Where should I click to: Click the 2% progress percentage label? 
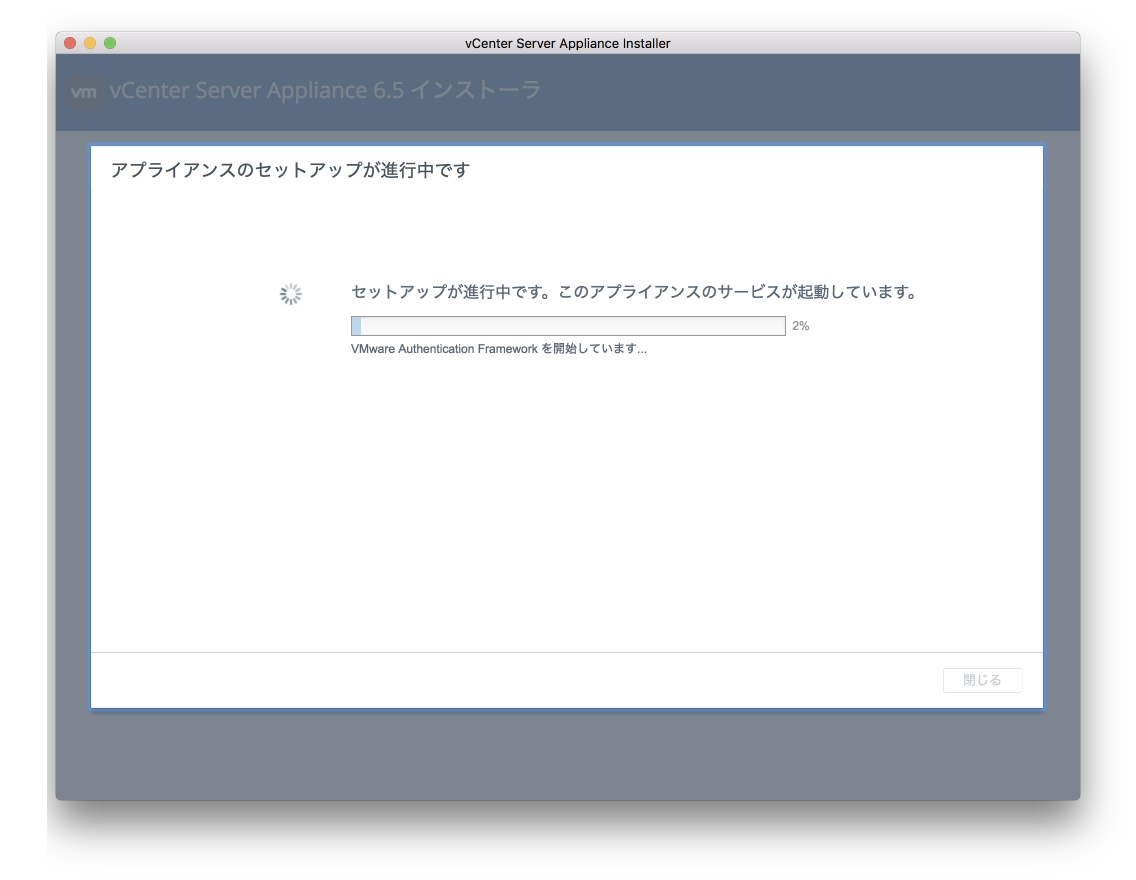tap(800, 326)
